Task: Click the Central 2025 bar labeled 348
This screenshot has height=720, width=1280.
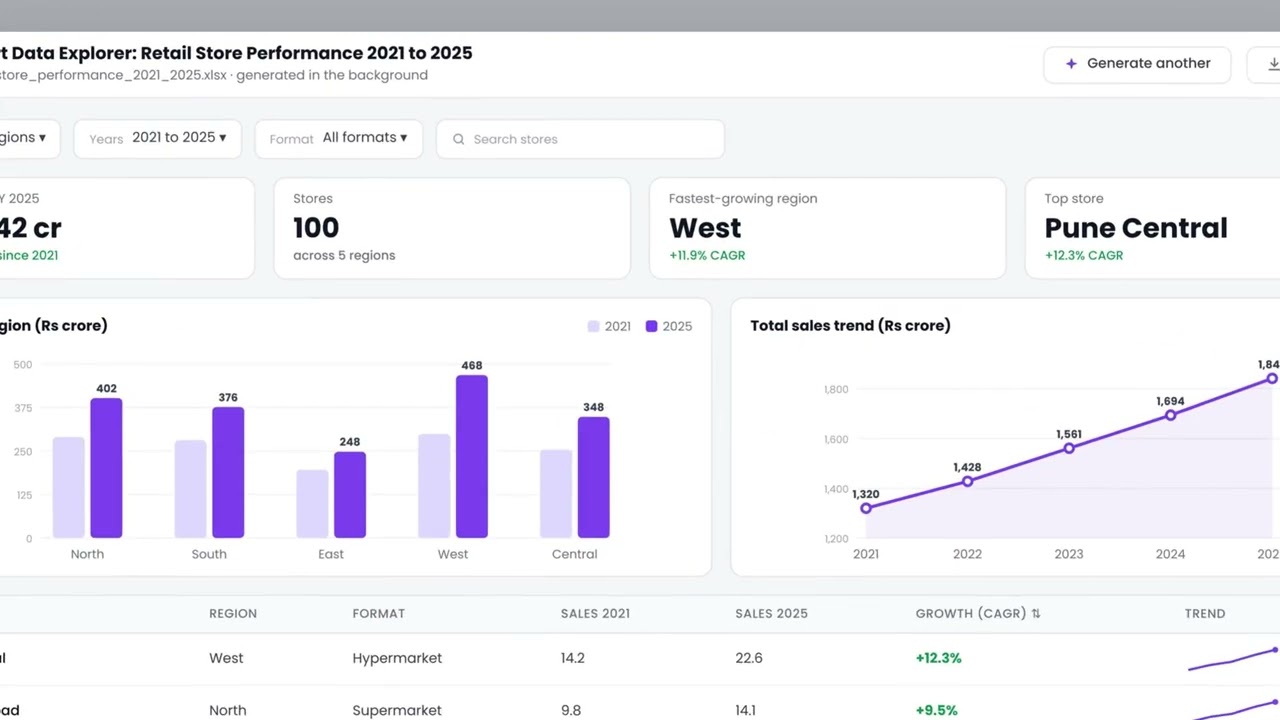Action: (594, 477)
